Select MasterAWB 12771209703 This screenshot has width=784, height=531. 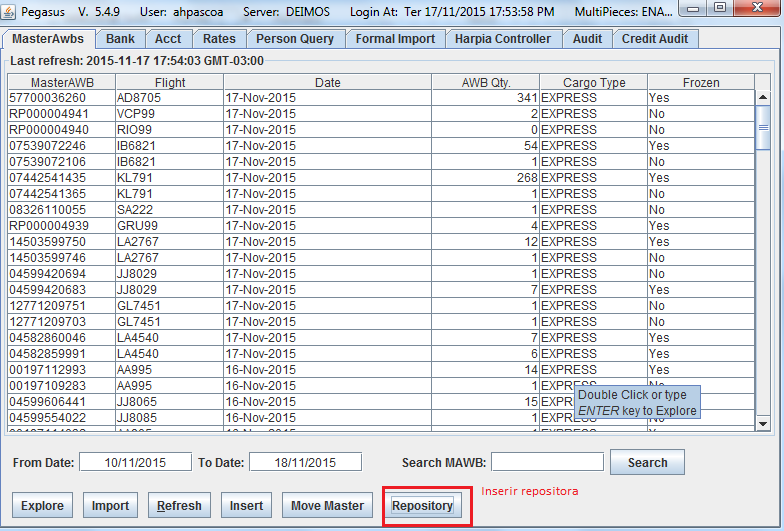point(62,322)
